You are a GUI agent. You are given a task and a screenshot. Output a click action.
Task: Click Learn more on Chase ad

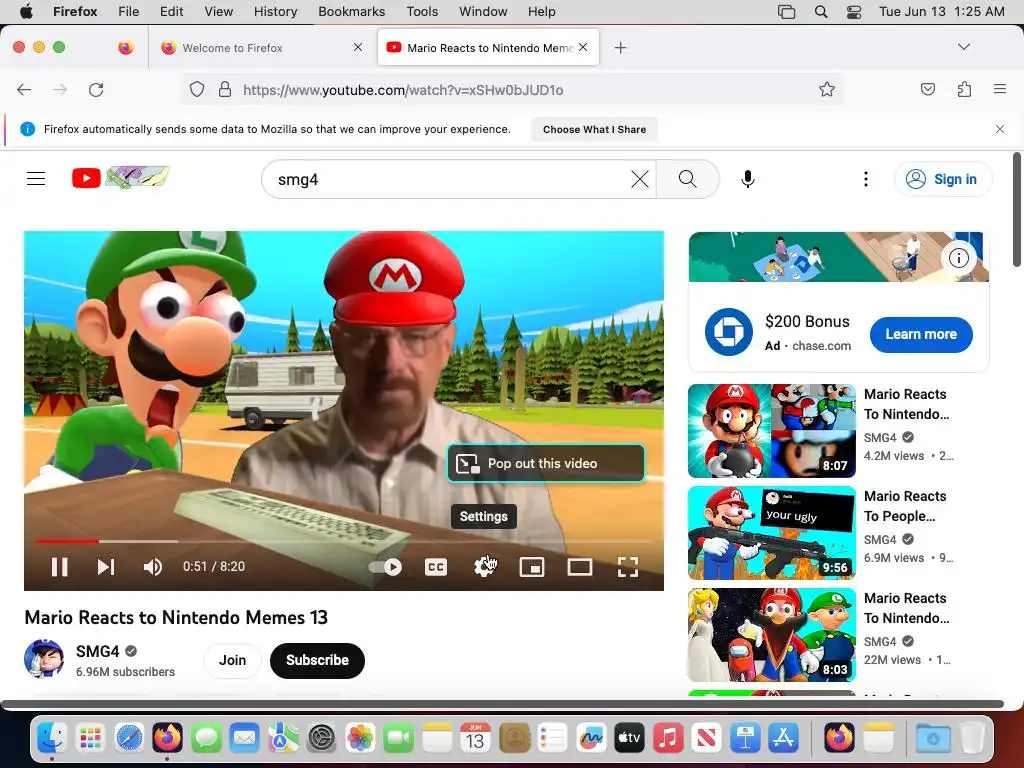coord(921,334)
